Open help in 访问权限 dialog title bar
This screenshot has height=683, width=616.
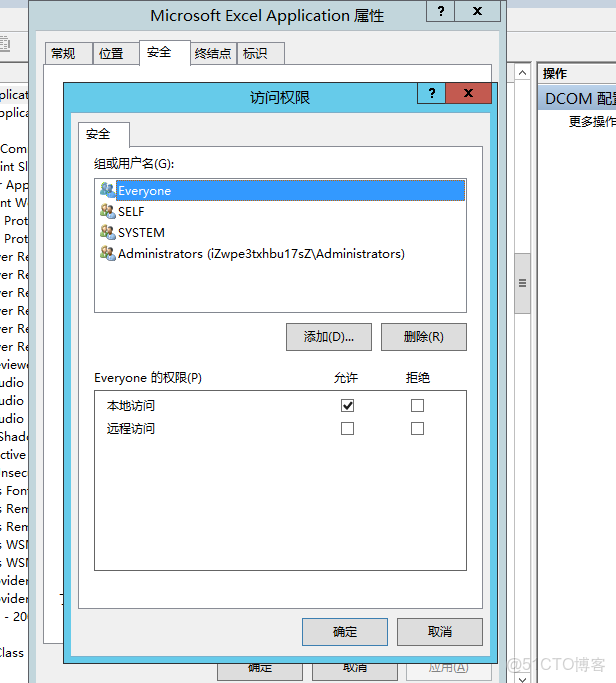pyautogui.click(x=431, y=93)
